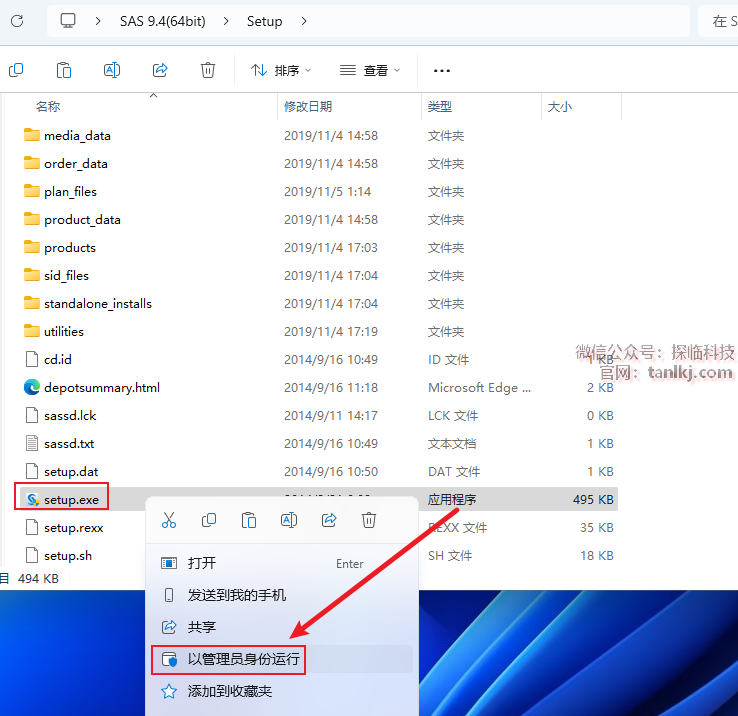
Task: Click the share icon in Explorer toolbar
Action: pos(160,70)
